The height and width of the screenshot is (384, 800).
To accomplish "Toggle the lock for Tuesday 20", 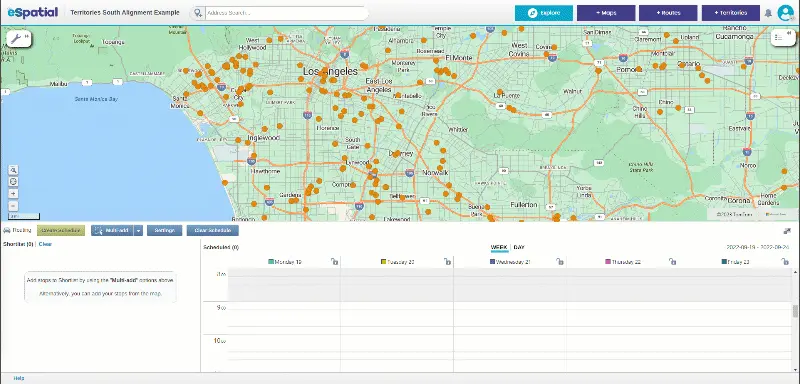I will [447, 262].
